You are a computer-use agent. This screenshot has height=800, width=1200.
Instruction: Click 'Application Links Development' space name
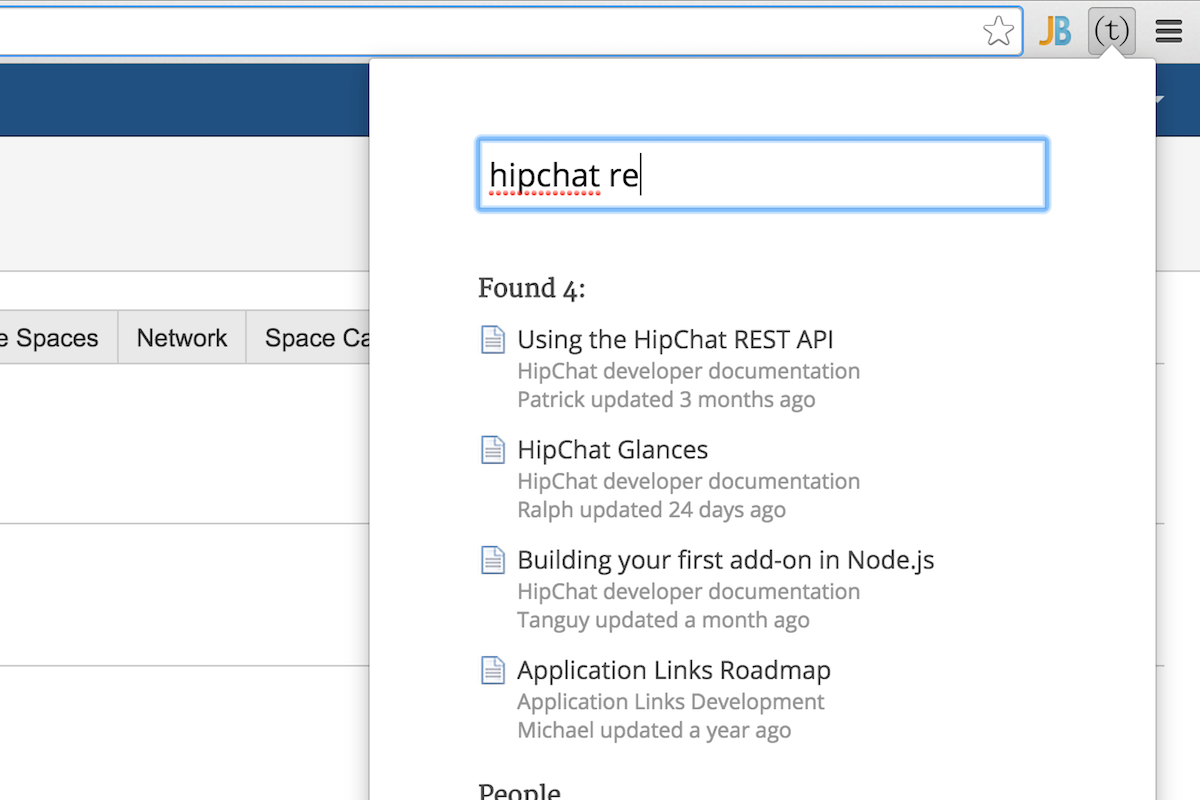point(671,702)
